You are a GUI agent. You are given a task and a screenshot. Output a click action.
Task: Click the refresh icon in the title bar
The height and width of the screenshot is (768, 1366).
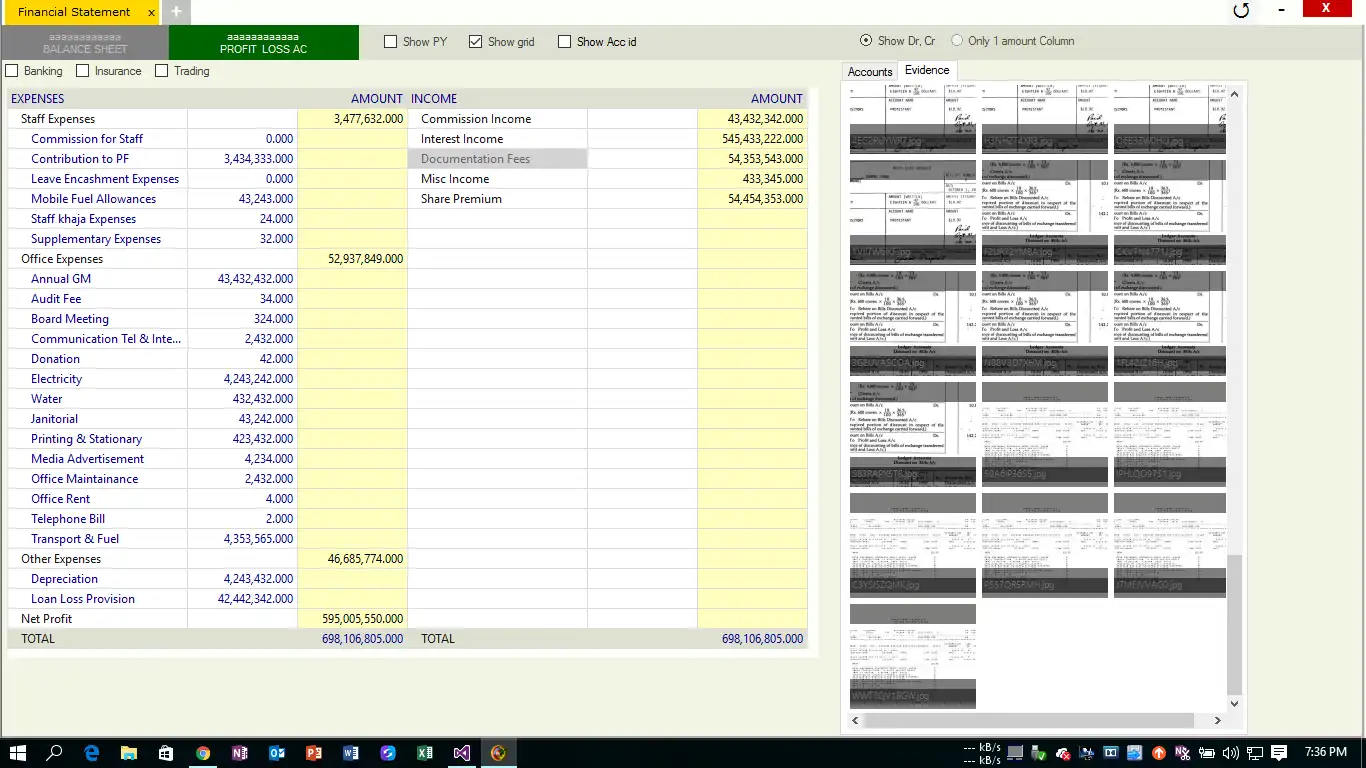[1241, 10]
